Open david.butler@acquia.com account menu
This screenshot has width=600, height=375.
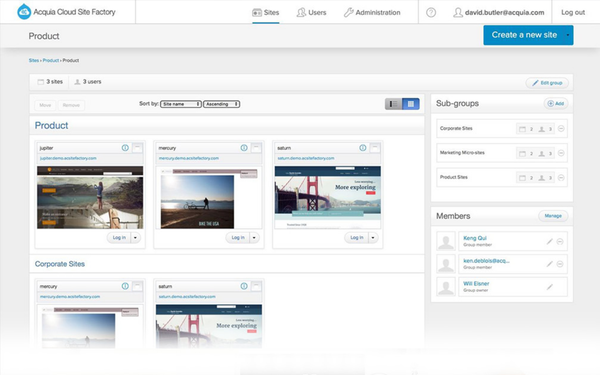tap(499, 13)
